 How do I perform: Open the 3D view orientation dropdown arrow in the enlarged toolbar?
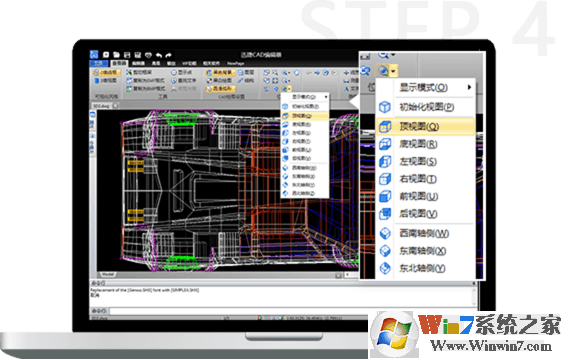394,70
